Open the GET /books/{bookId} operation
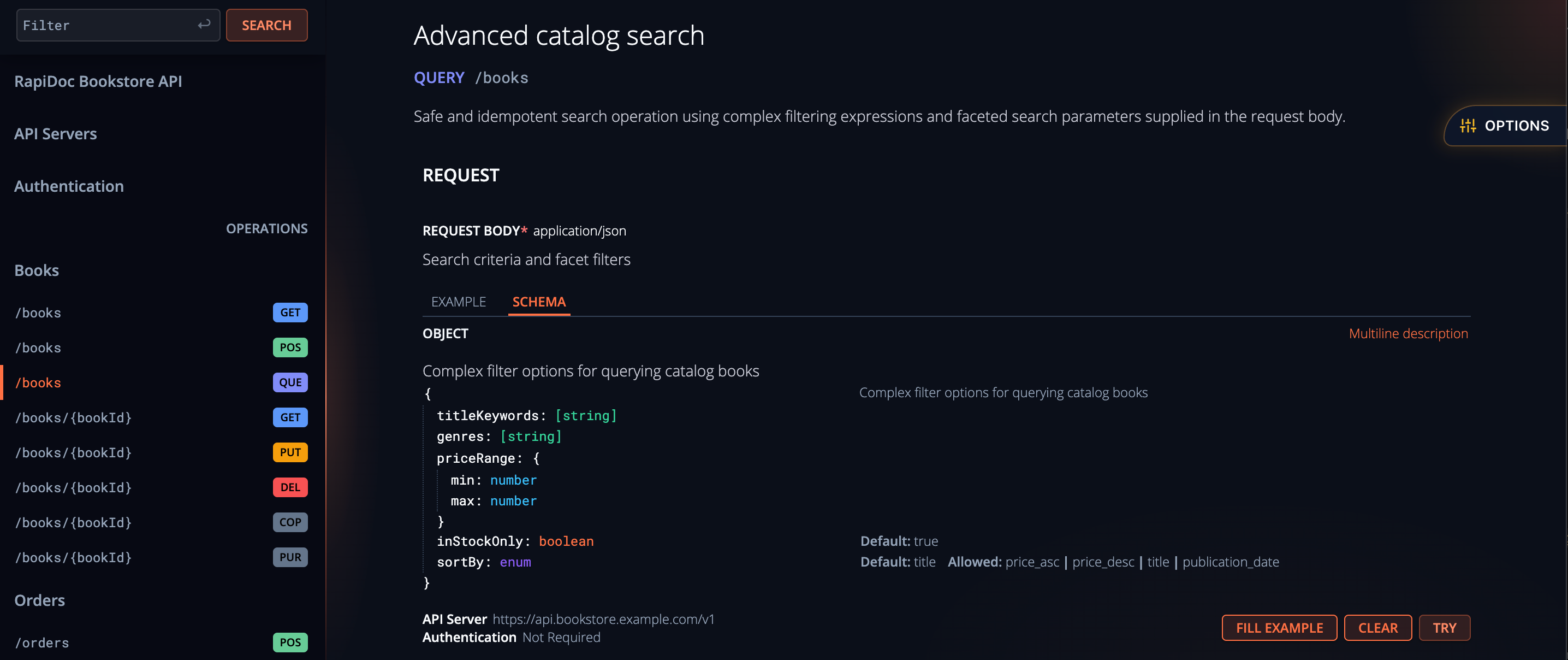The image size is (1568, 660). (161, 417)
